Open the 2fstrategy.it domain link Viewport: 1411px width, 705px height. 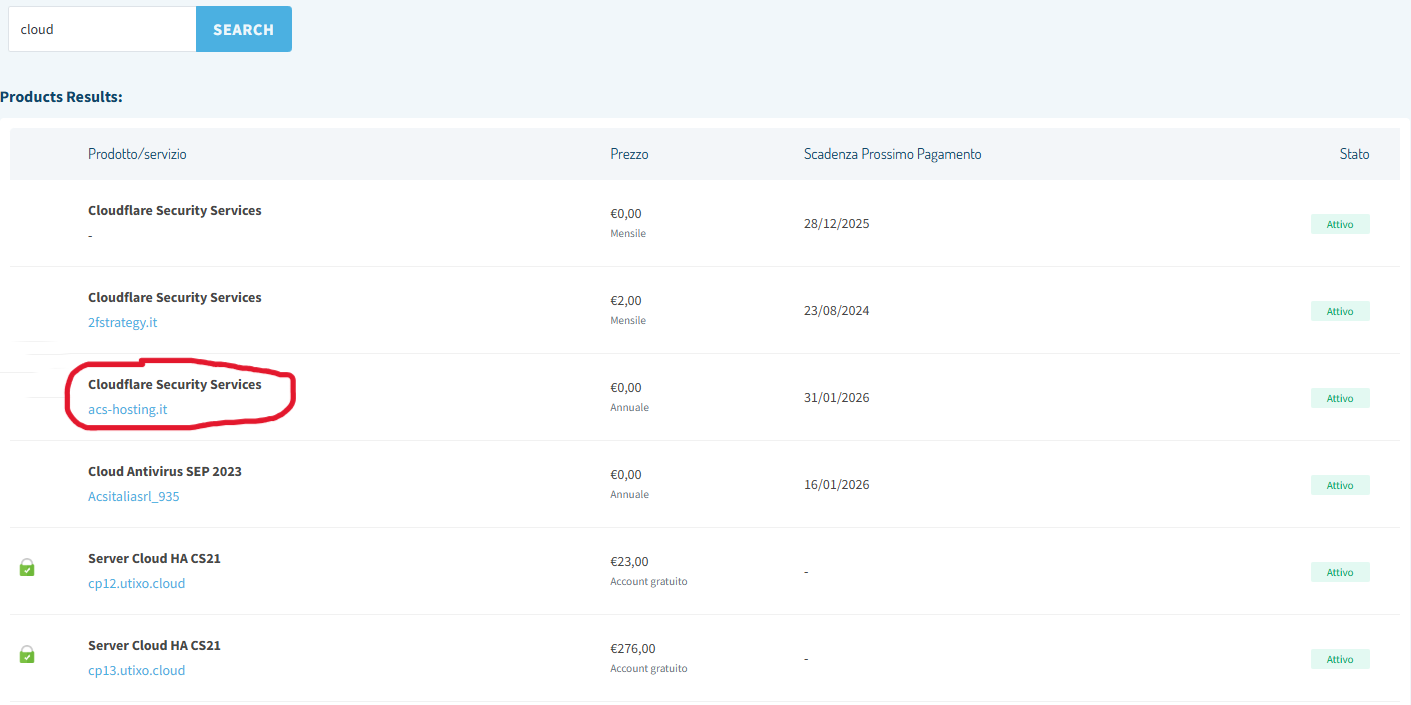[x=122, y=322]
